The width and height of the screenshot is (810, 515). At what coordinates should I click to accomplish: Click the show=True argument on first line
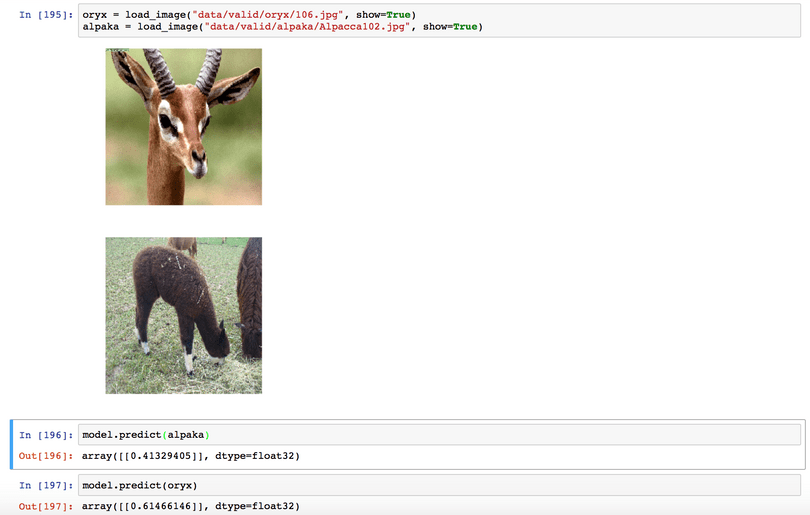click(x=386, y=15)
